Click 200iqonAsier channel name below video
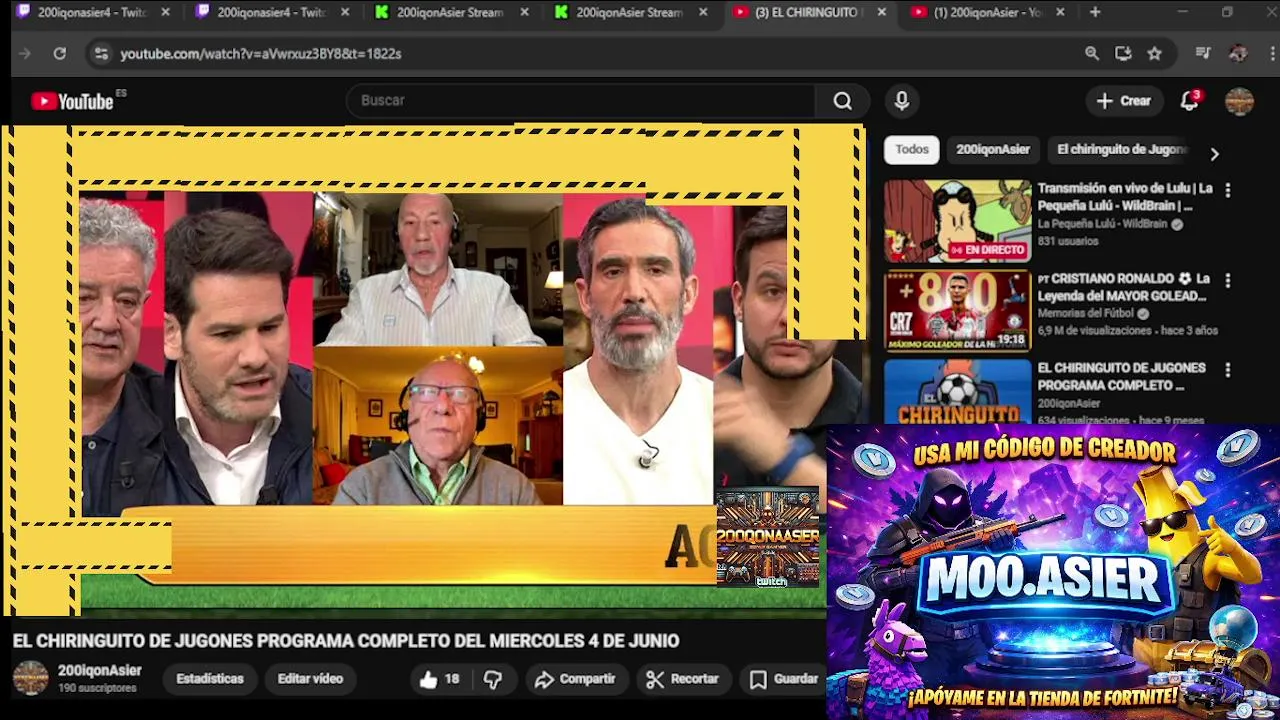Screen dimensions: 1280x720 (99, 671)
